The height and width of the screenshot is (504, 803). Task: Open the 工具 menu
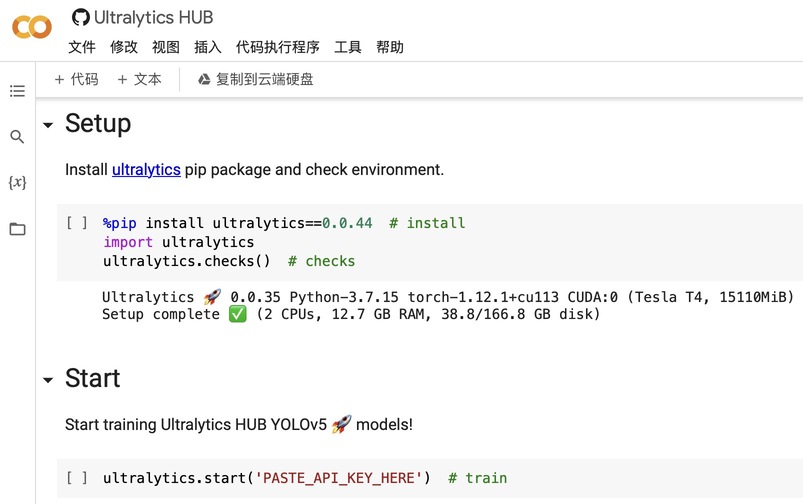click(348, 47)
